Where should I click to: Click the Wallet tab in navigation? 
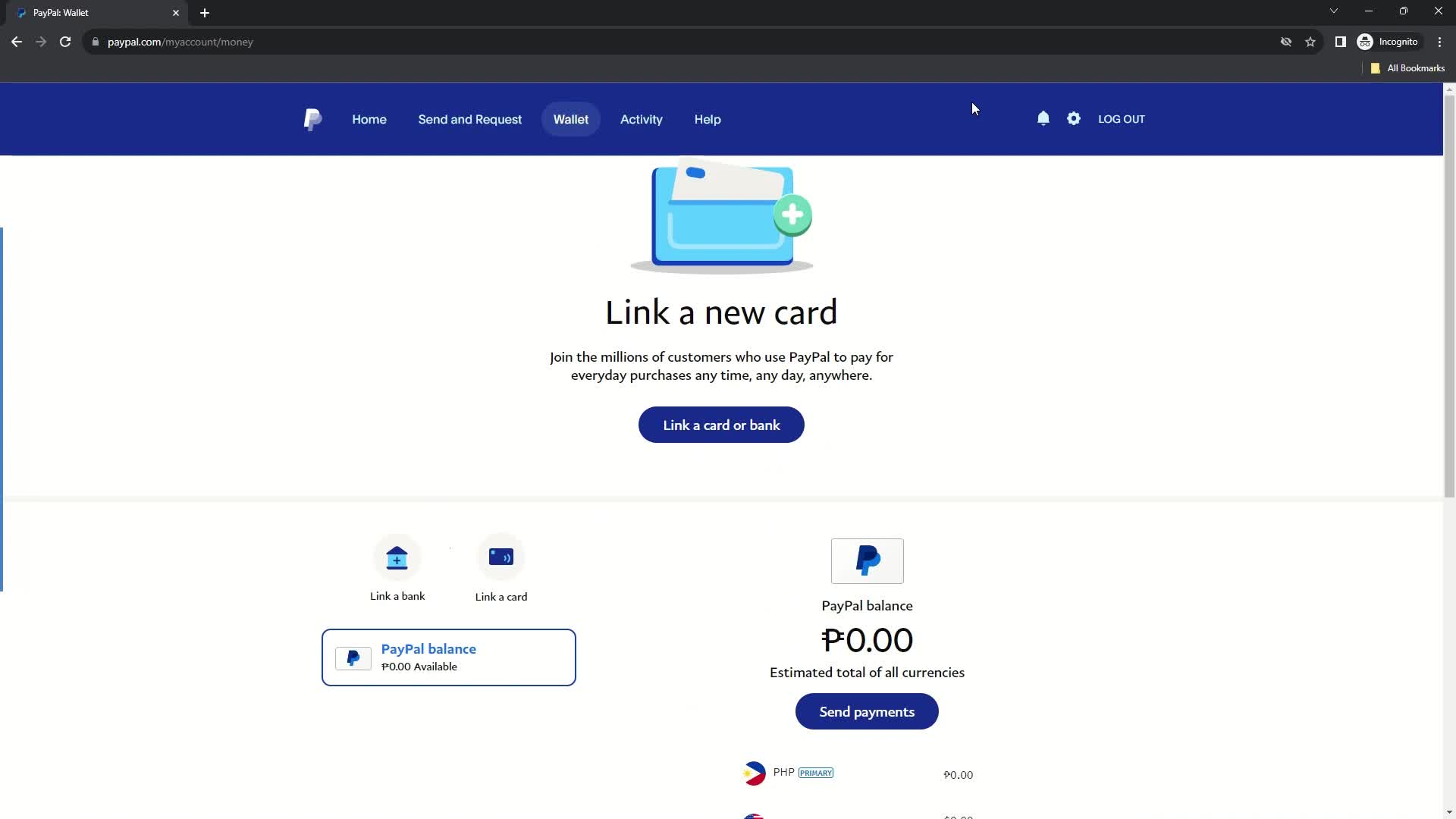click(x=571, y=119)
